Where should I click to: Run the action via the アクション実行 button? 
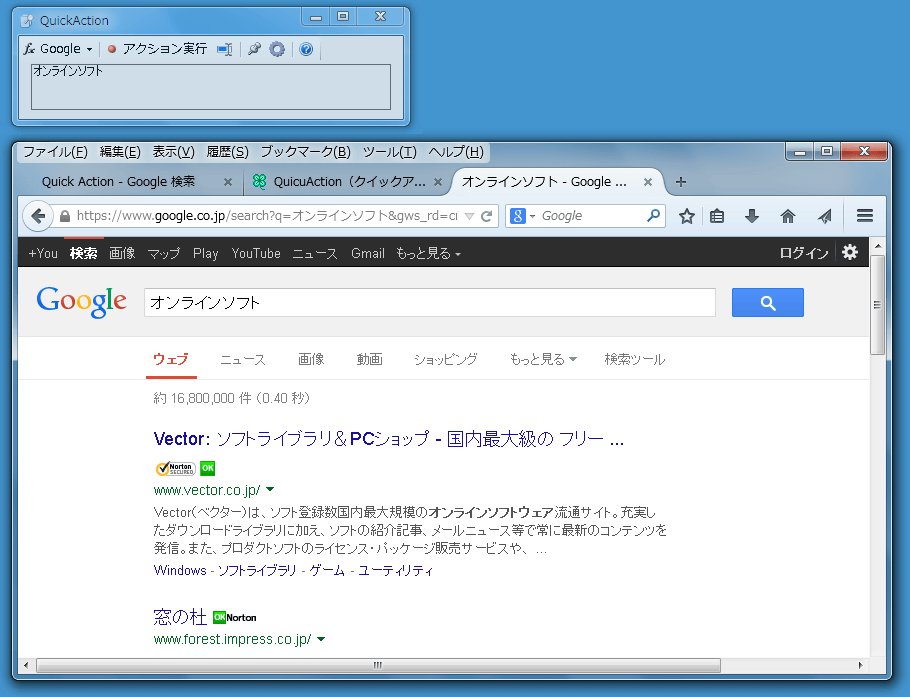pyautogui.click(x=157, y=49)
